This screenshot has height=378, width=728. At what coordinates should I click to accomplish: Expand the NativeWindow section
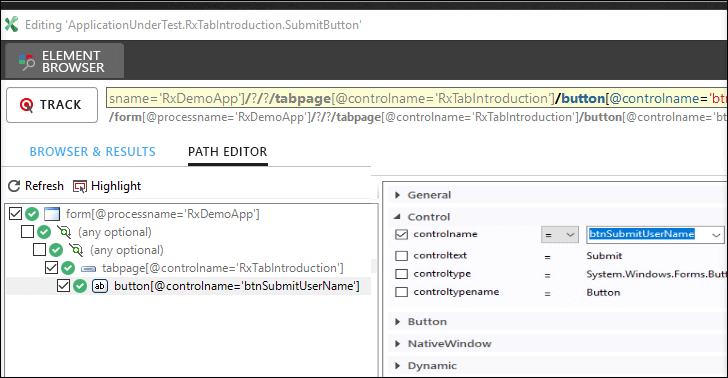(x=398, y=344)
